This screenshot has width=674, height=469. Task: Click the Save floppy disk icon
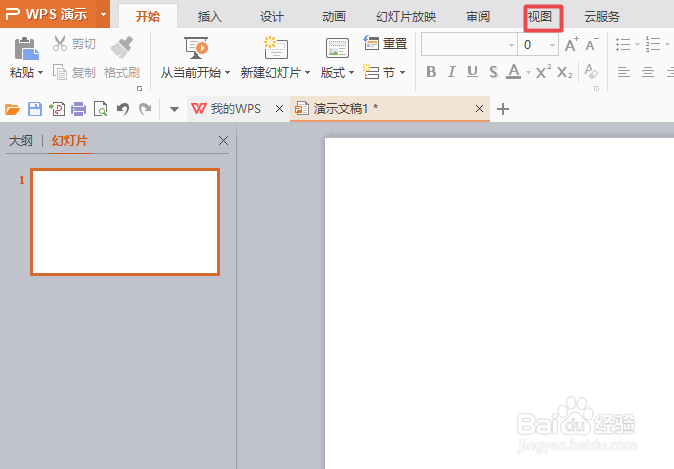[35, 109]
